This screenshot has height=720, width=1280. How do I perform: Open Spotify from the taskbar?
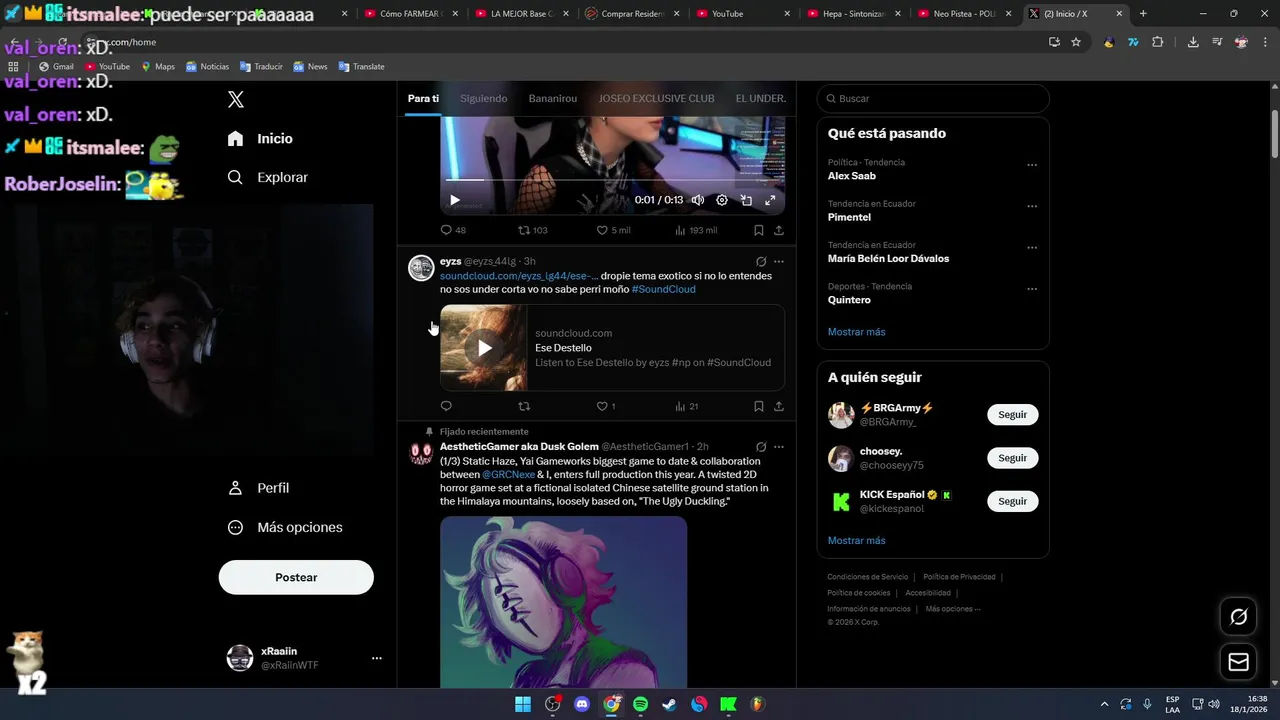(x=640, y=704)
